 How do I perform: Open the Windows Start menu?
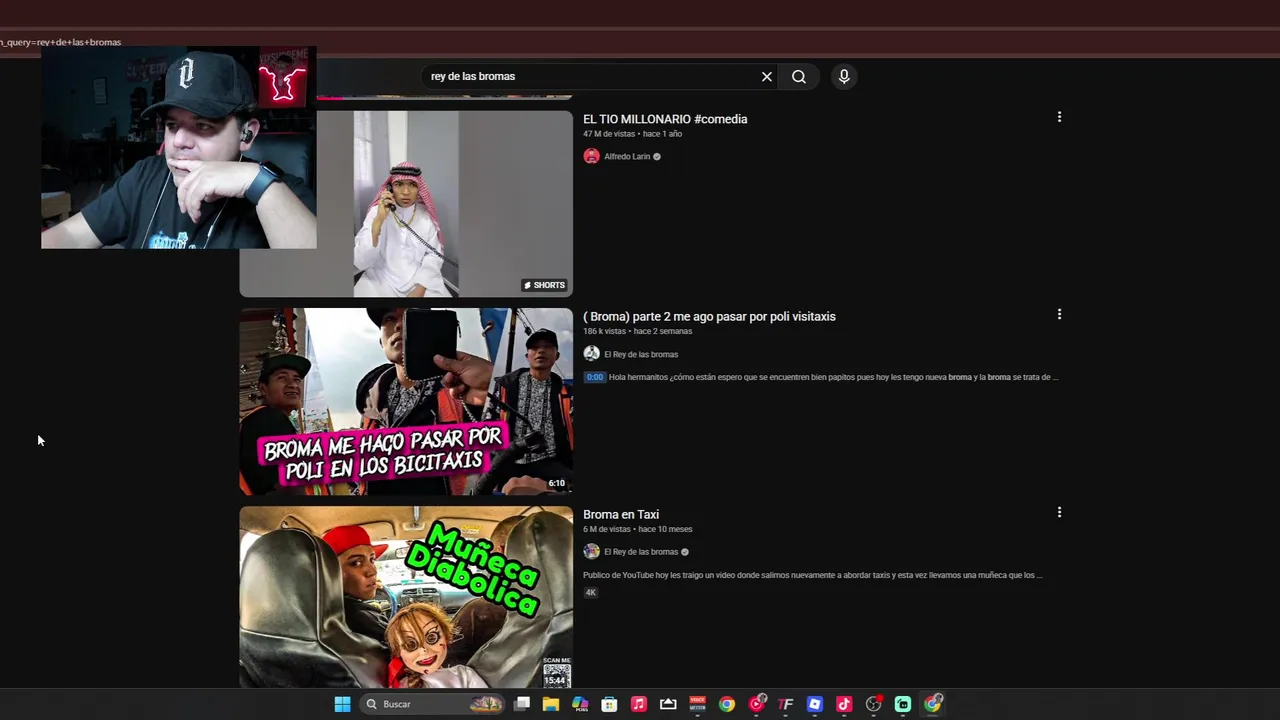[342, 704]
